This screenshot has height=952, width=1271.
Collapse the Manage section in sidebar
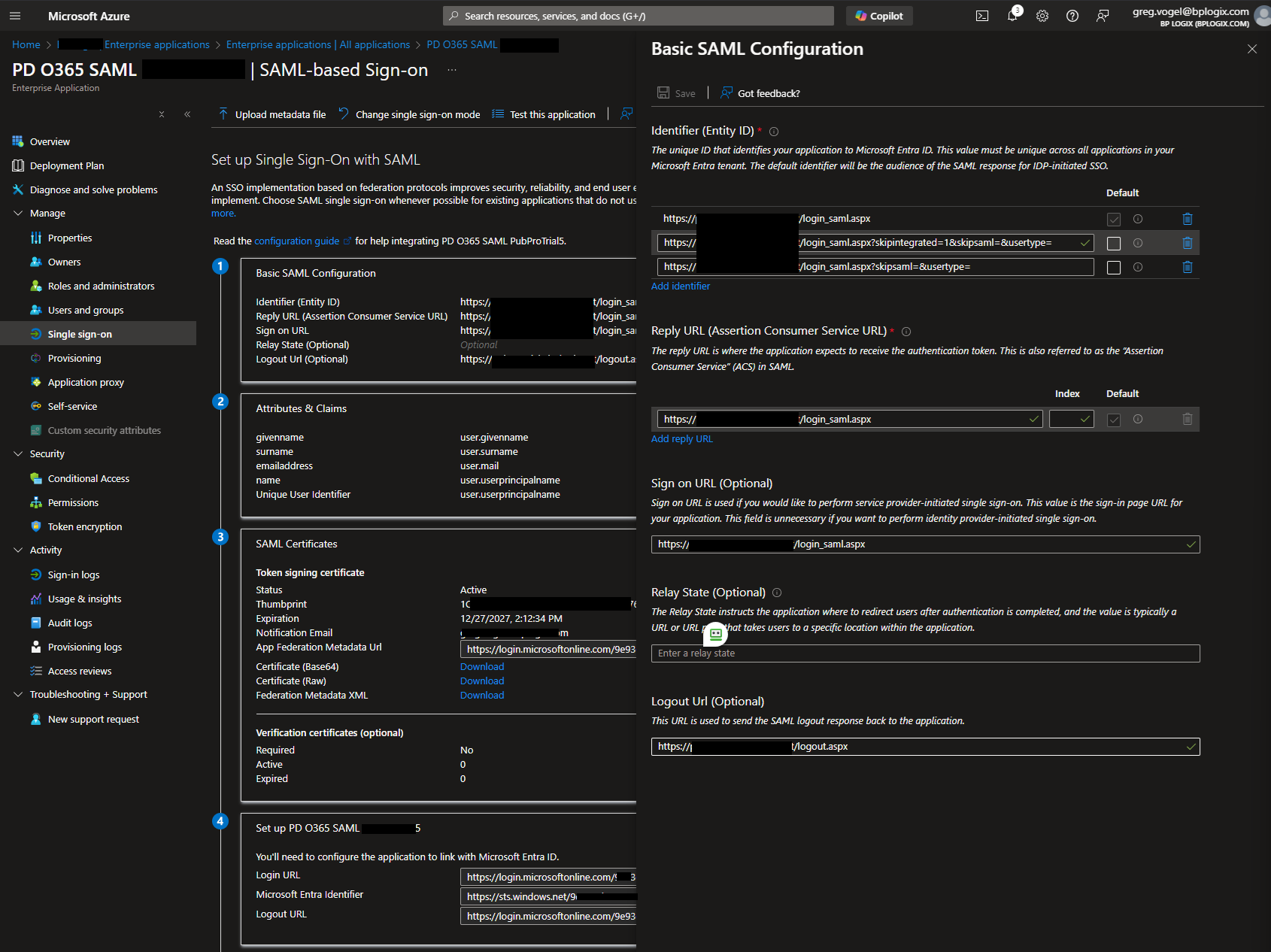point(18,214)
